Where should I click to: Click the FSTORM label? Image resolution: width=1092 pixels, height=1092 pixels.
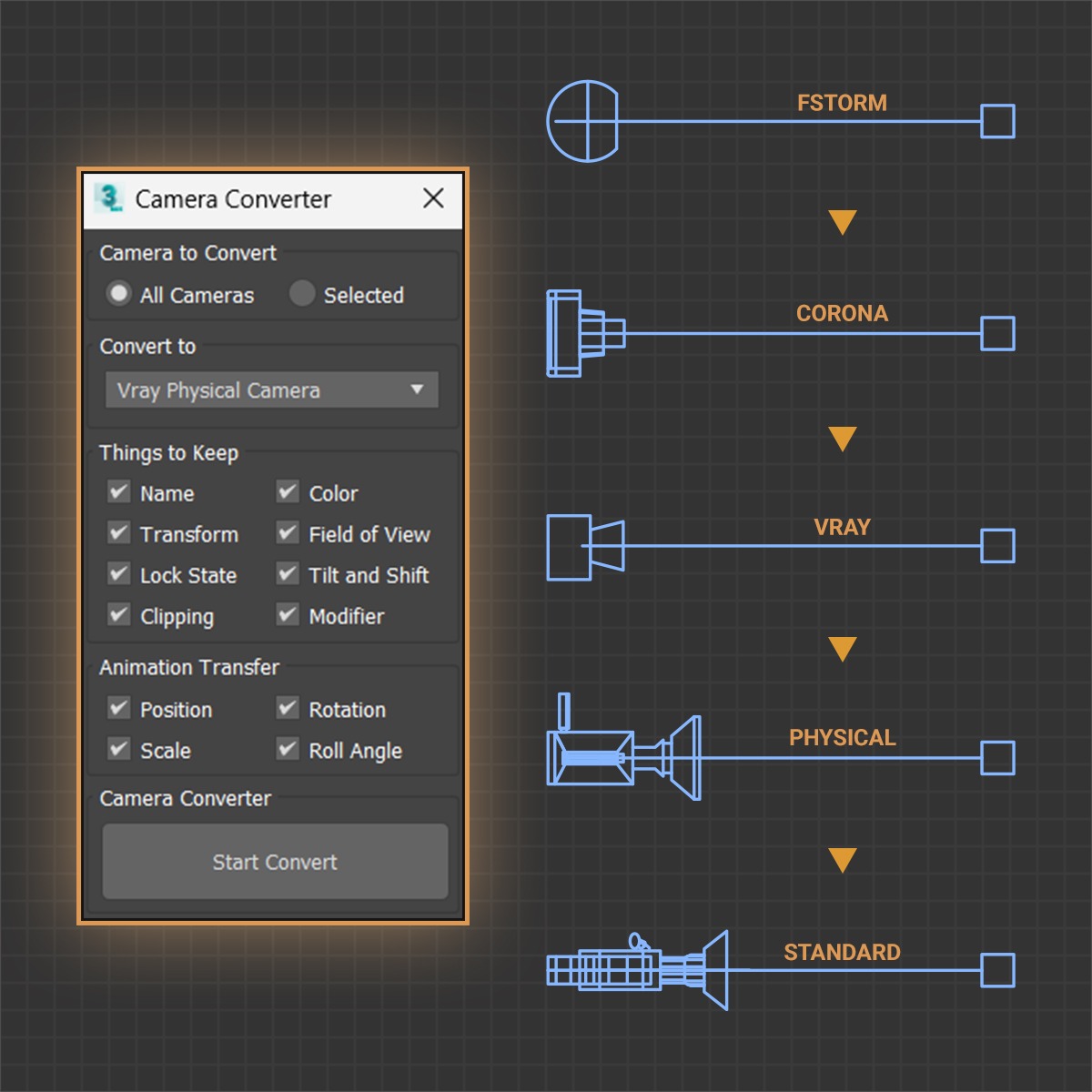click(x=842, y=103)
